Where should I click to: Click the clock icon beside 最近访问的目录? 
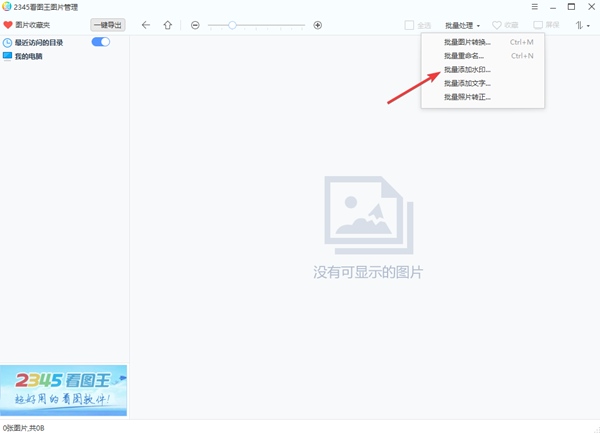[8, 43]
